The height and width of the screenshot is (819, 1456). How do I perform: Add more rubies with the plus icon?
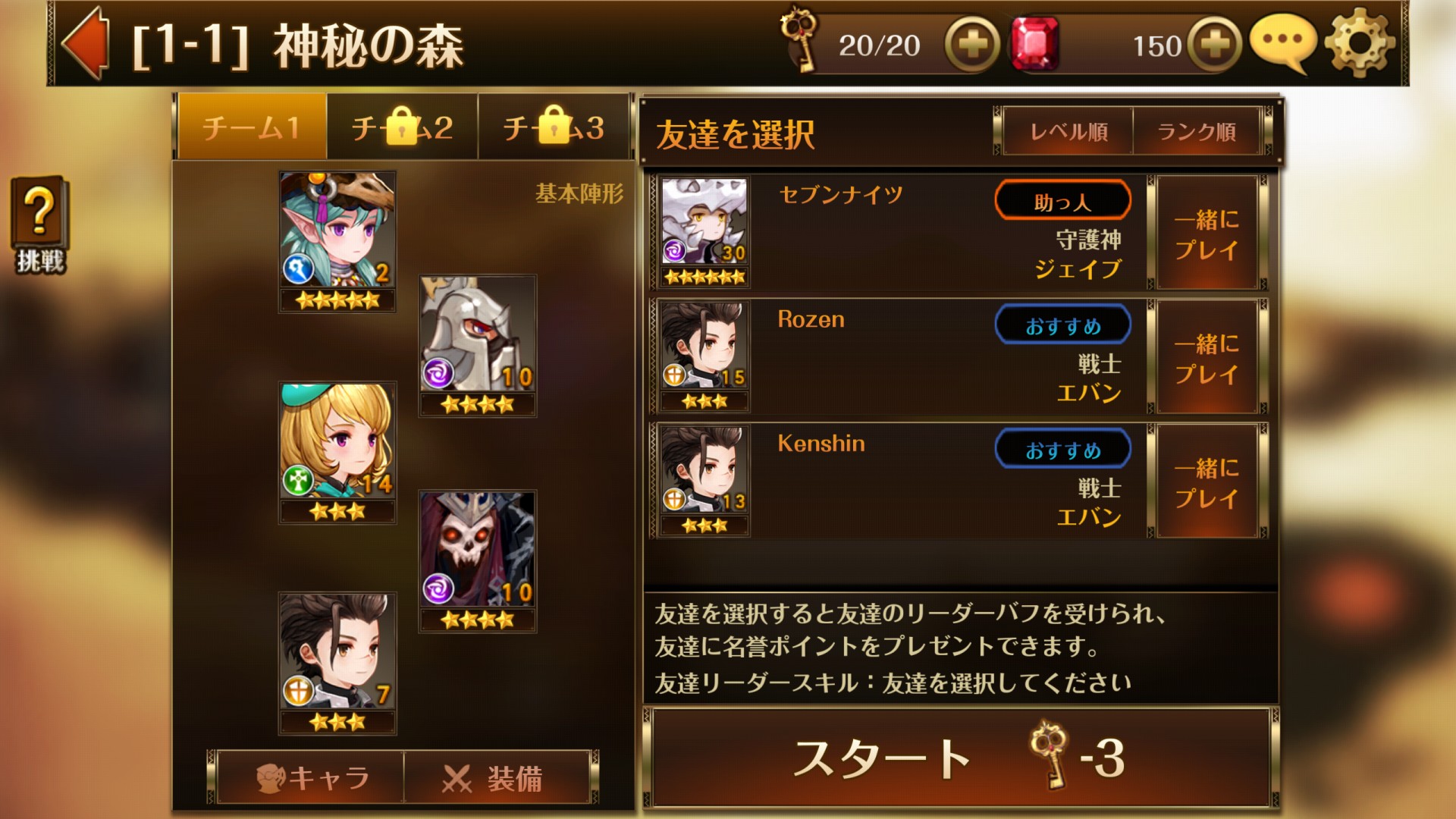coord(1215,45)
